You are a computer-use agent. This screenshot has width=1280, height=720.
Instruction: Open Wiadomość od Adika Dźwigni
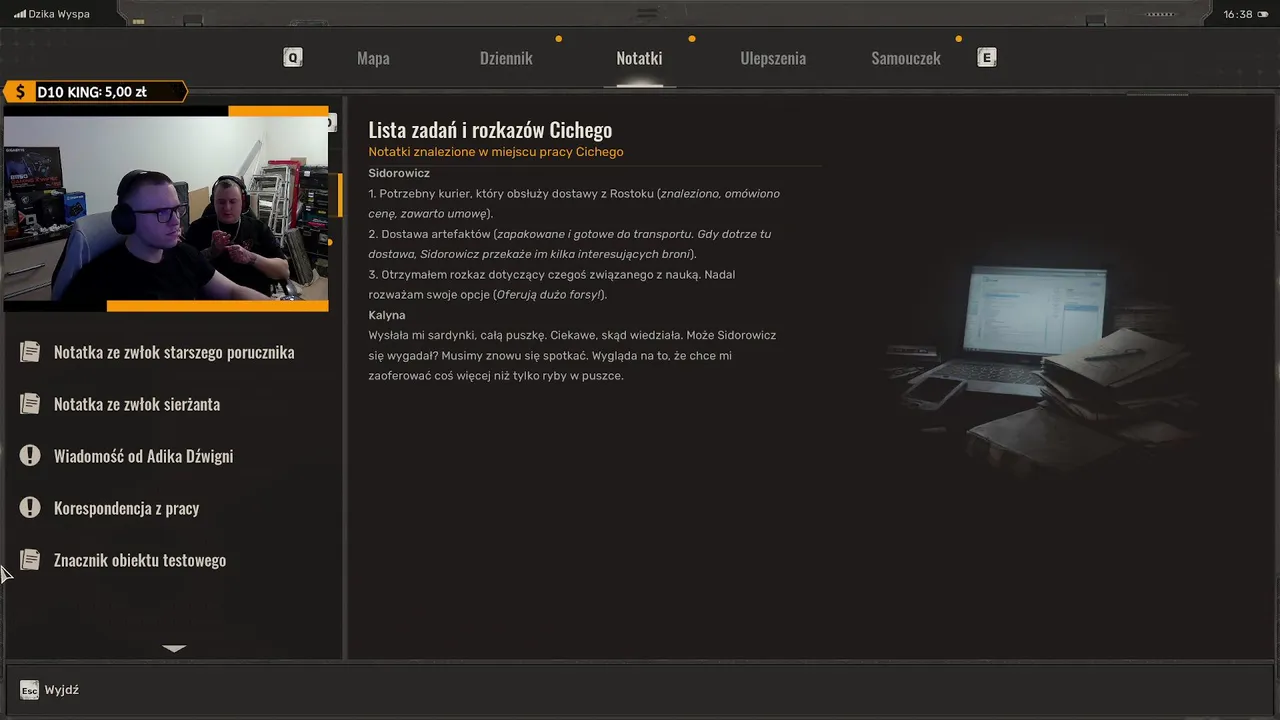point(143,456)
